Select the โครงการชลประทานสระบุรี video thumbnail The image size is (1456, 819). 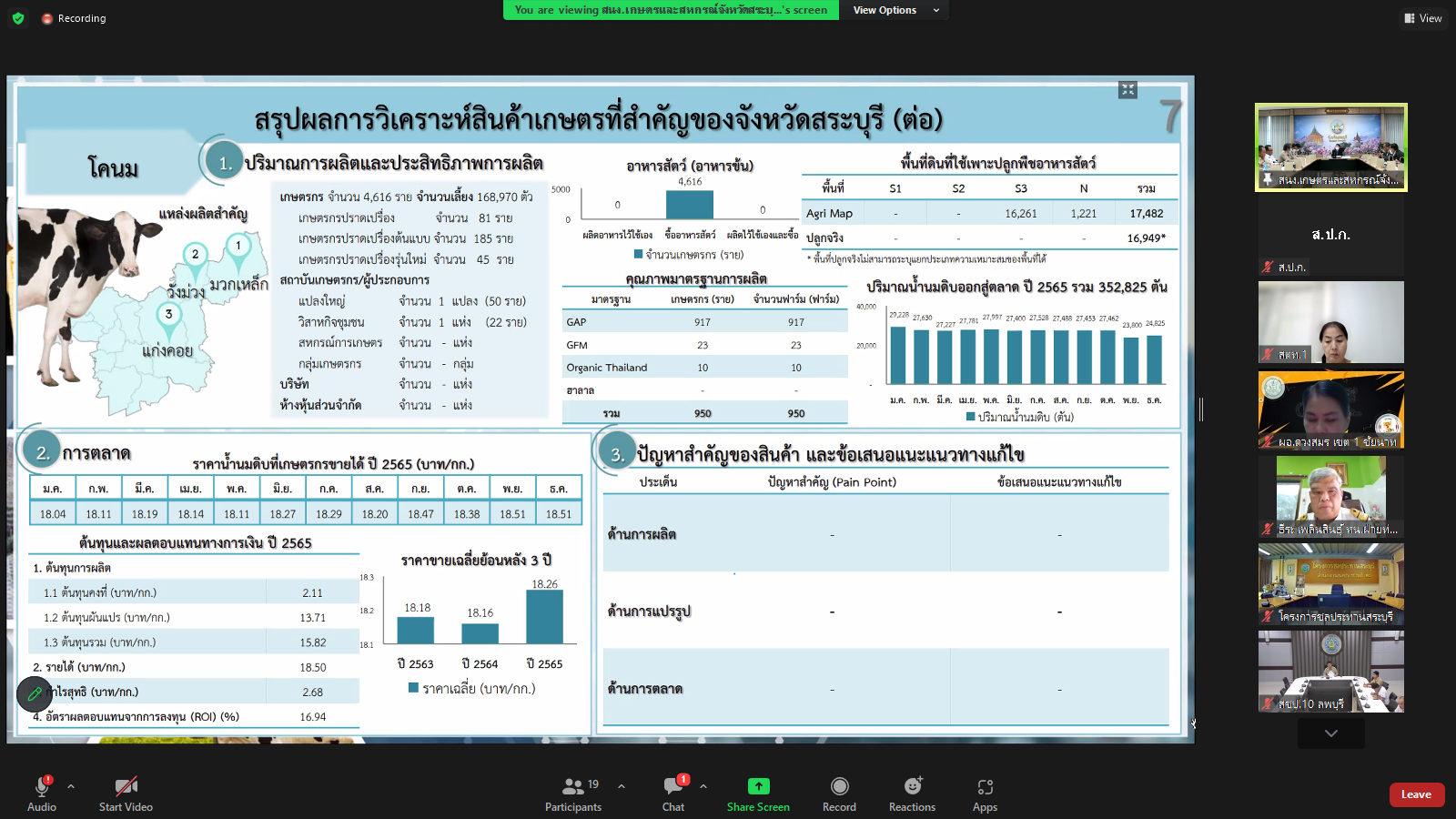(1331, 584)
